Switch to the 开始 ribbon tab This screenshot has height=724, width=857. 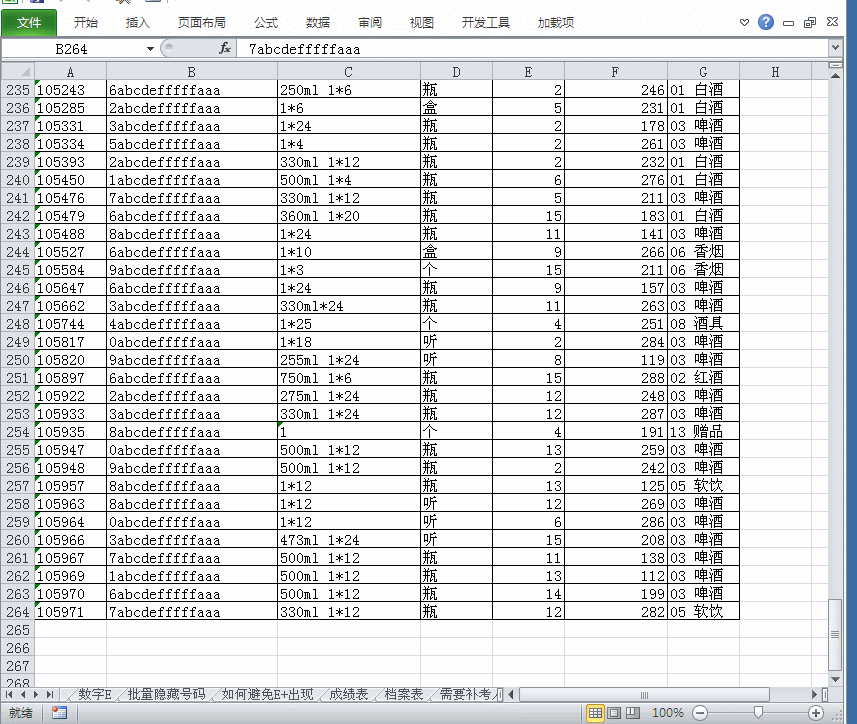(x=86, y=23)
